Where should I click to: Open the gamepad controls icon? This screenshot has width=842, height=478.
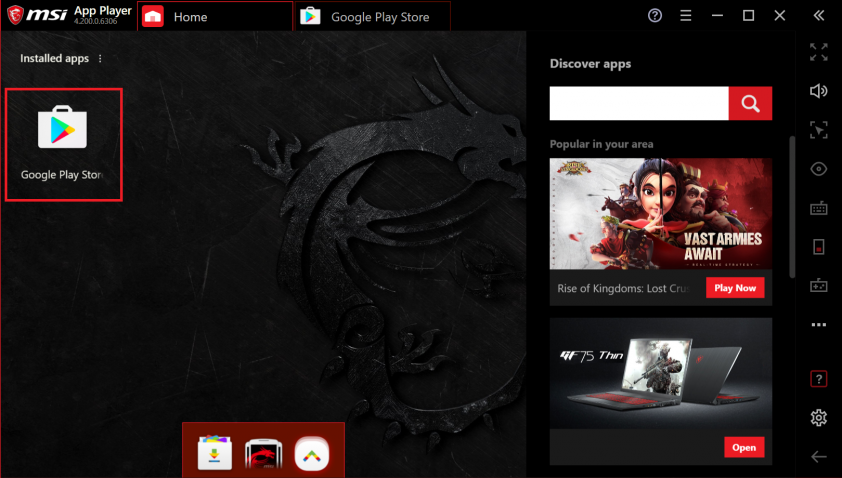coord(818,285)
